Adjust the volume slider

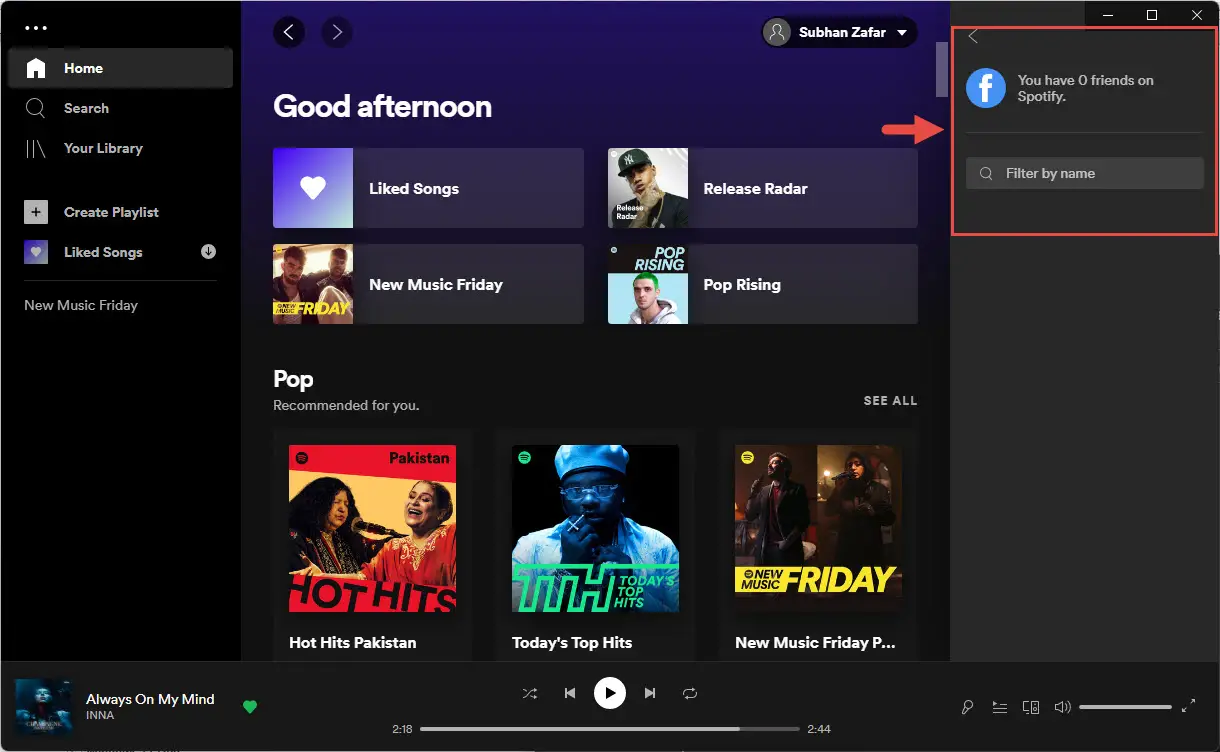pos(1125,707)
